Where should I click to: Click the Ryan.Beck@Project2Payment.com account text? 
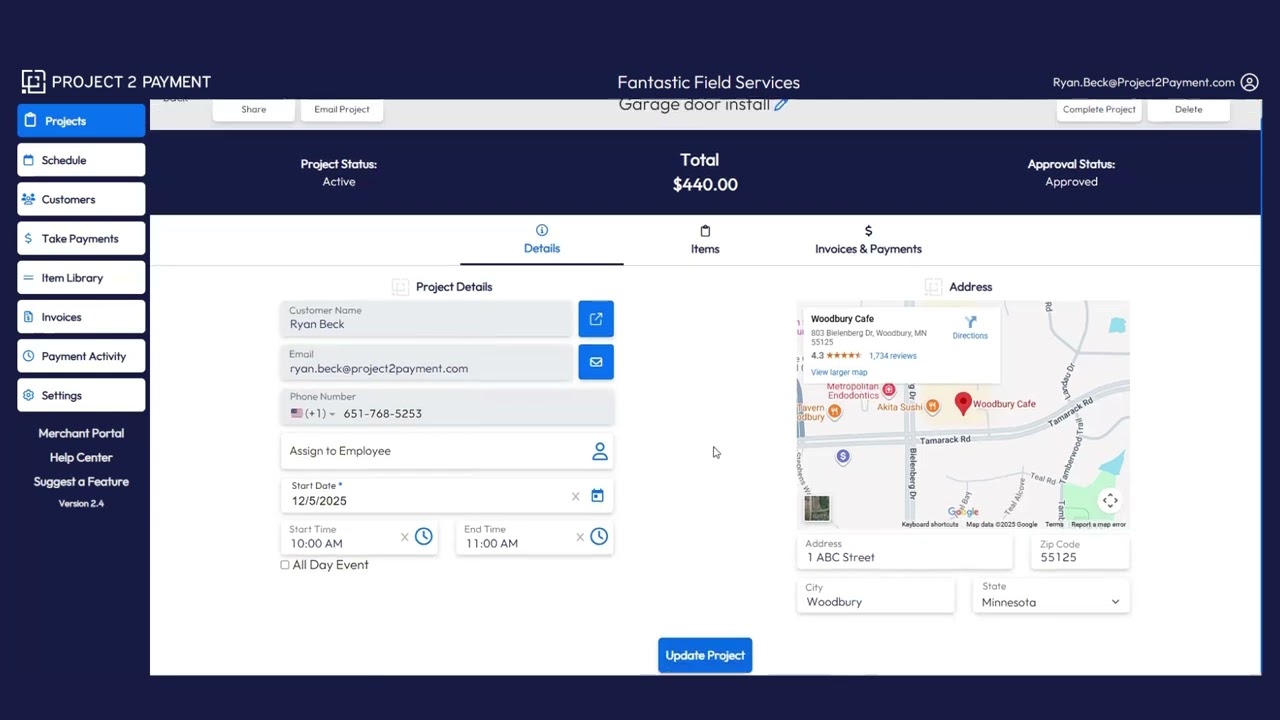(1144, 83)
